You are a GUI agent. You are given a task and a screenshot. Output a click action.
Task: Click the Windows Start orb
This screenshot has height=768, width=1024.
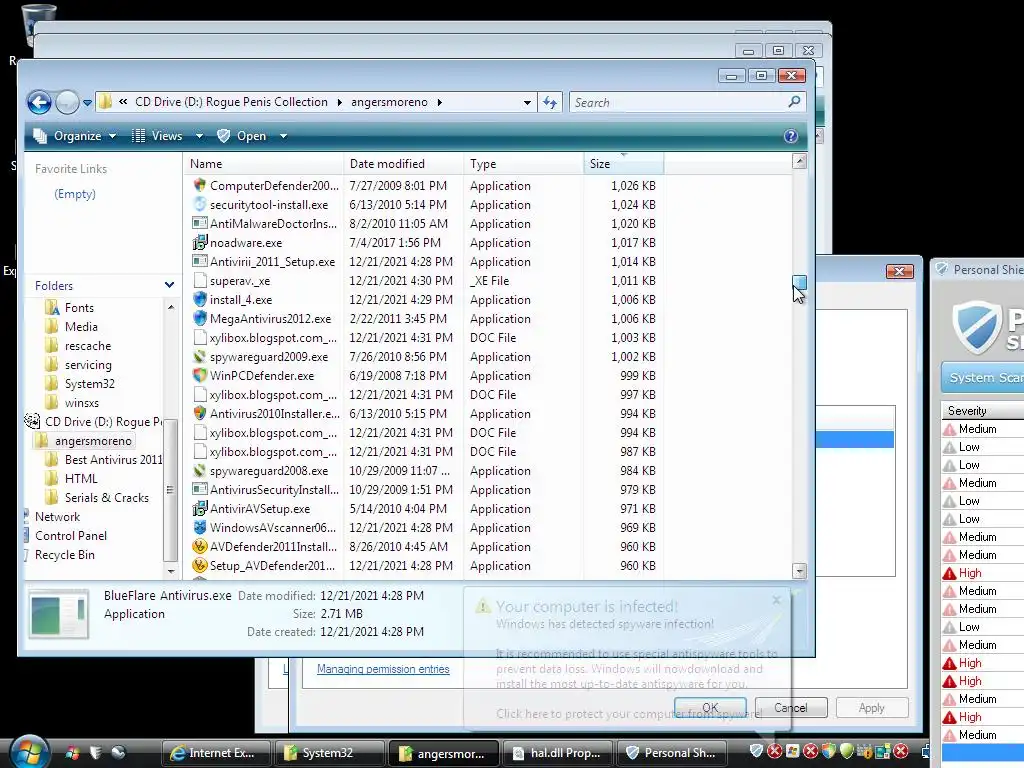tap(30, 752)
